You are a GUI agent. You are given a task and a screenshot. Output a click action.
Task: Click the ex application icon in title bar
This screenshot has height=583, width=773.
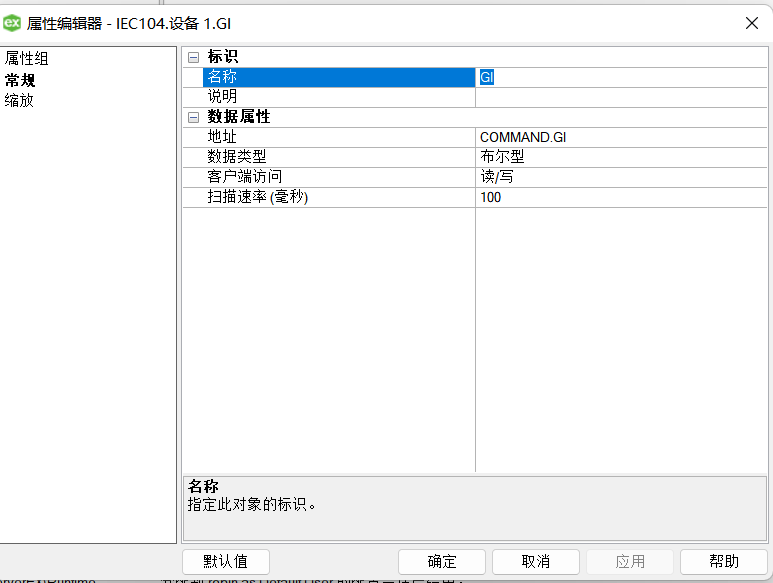pyautogui.click(x=13, y=22)
